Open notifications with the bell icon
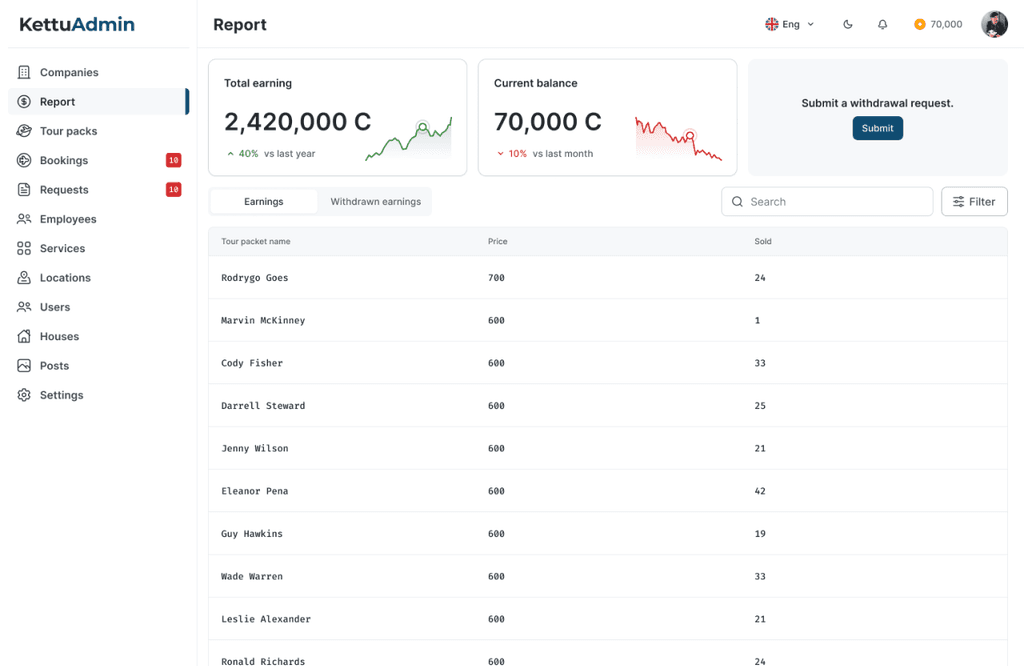The width and height of the screenshot is (1024, 666). [882, 24]
